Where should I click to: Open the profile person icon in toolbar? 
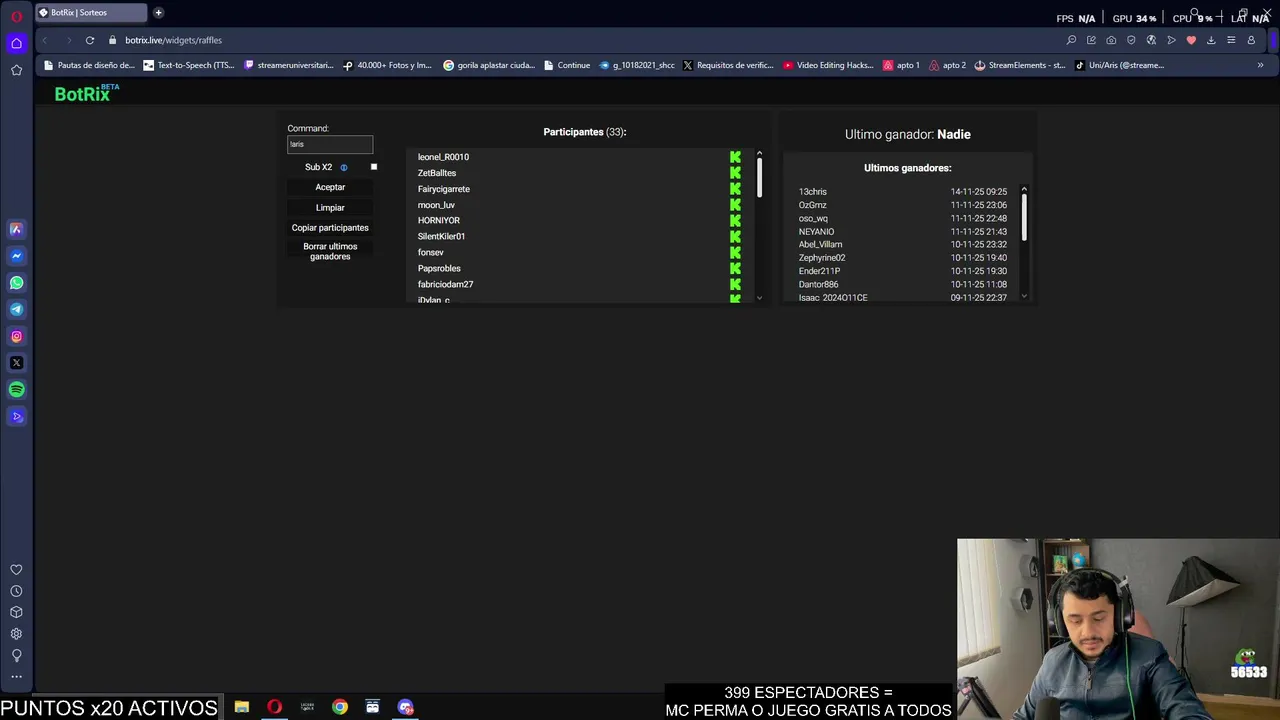(x=1251, y=40)
